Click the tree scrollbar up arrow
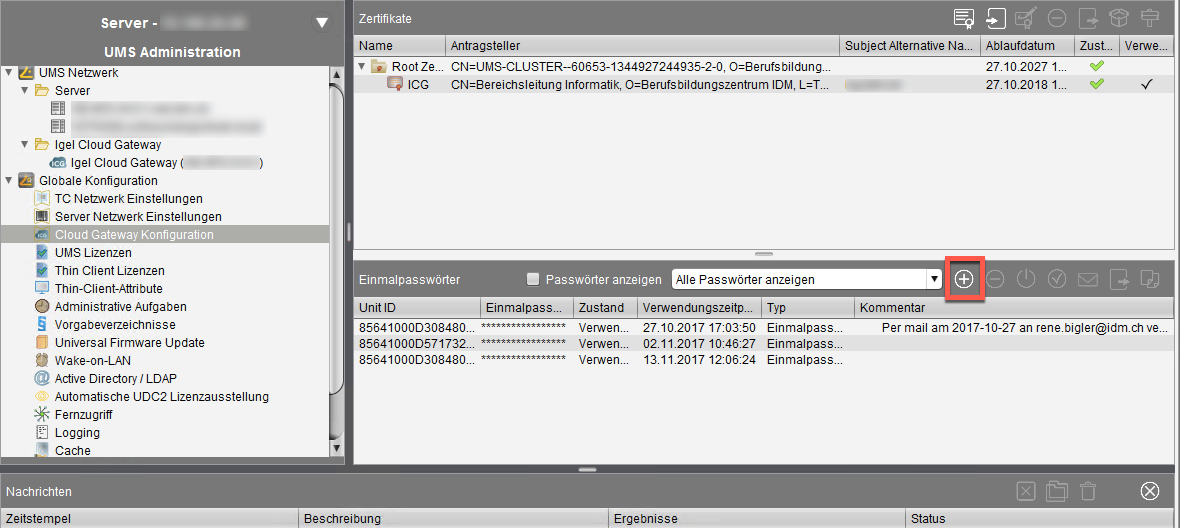This screenshot has height=528, width=1180. (336, 73)
